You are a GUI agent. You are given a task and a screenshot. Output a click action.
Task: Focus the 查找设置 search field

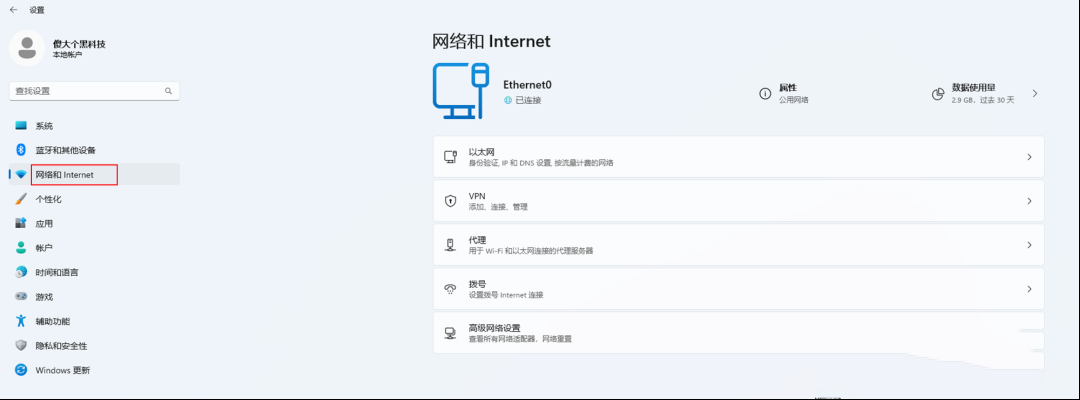click(94, 91)
